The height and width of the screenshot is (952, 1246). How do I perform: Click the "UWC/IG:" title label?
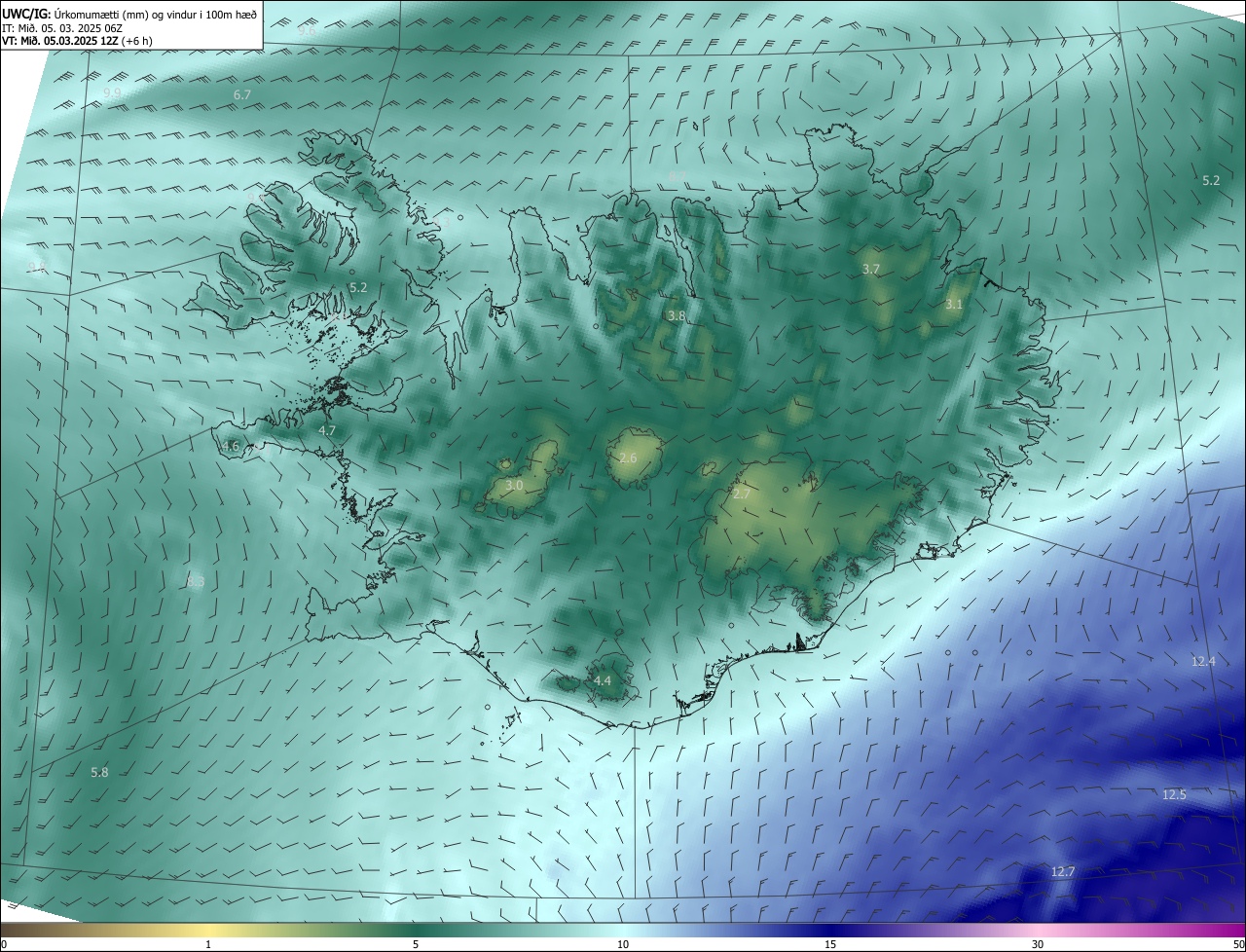[26, 14]
